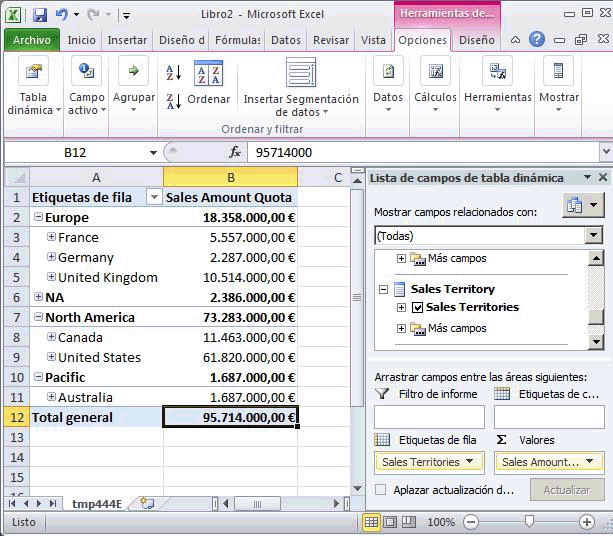Select the tmp444E sheet tab
Screen dimensions: 613x536
click(97, 504)
